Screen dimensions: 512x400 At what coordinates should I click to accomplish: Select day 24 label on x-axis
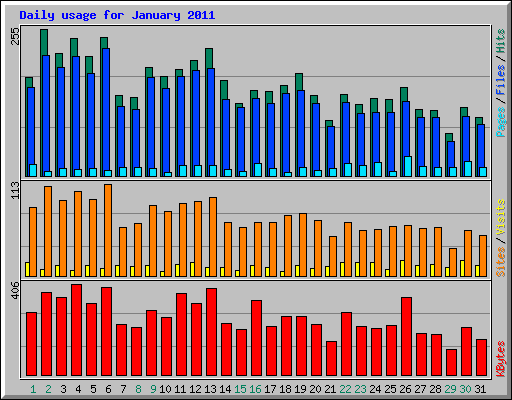coord(375,389)
